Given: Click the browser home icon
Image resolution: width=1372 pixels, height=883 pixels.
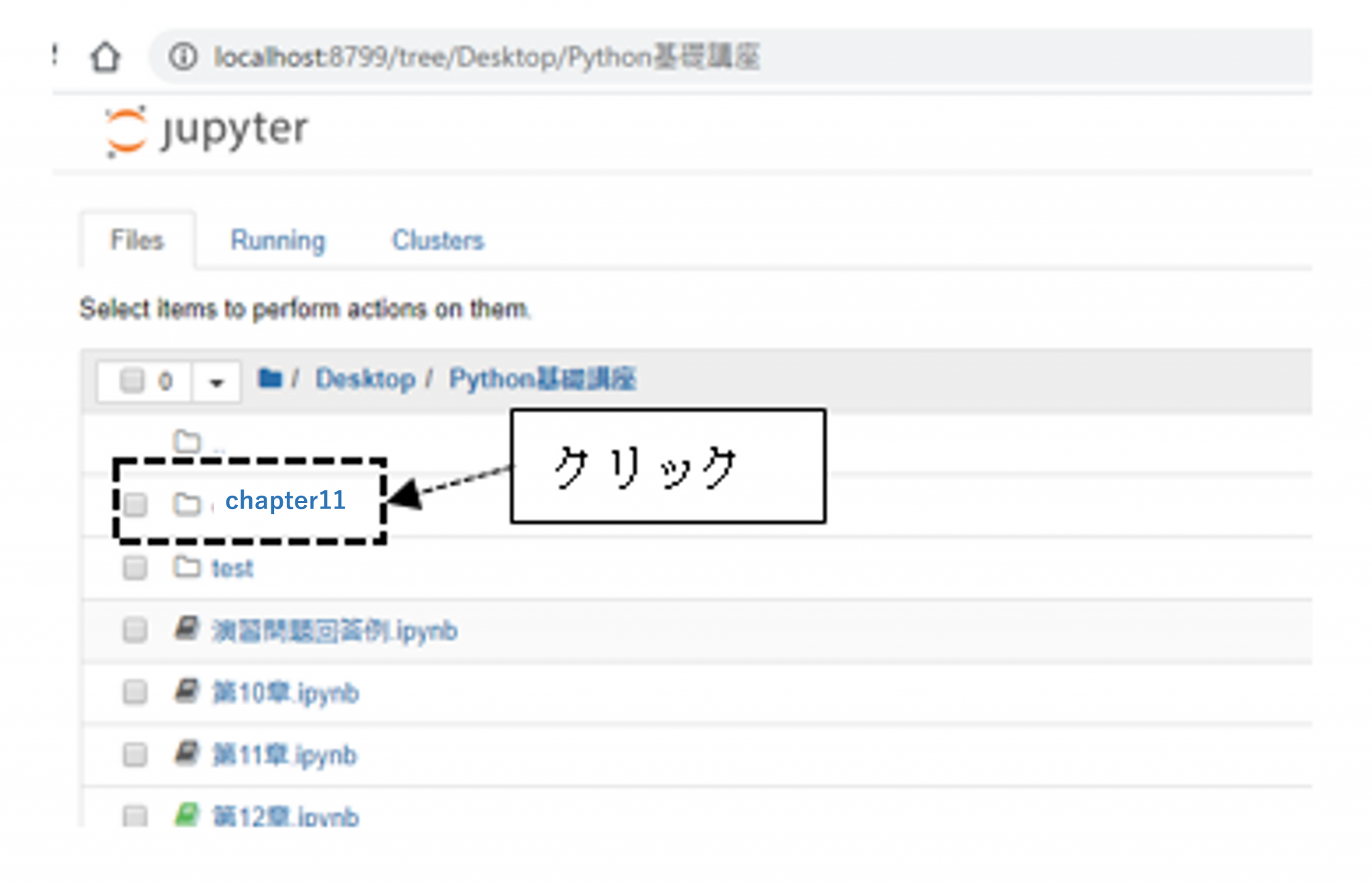Looking at the screenshot, I should point(105,57).
